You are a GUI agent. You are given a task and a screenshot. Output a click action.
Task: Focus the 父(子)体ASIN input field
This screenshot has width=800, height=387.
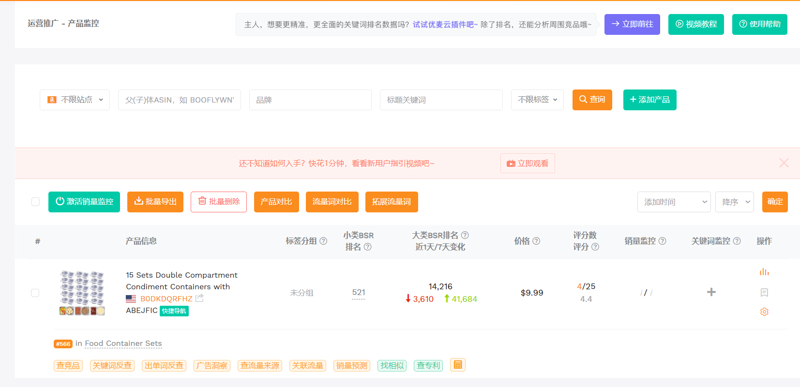coord(180,100)
